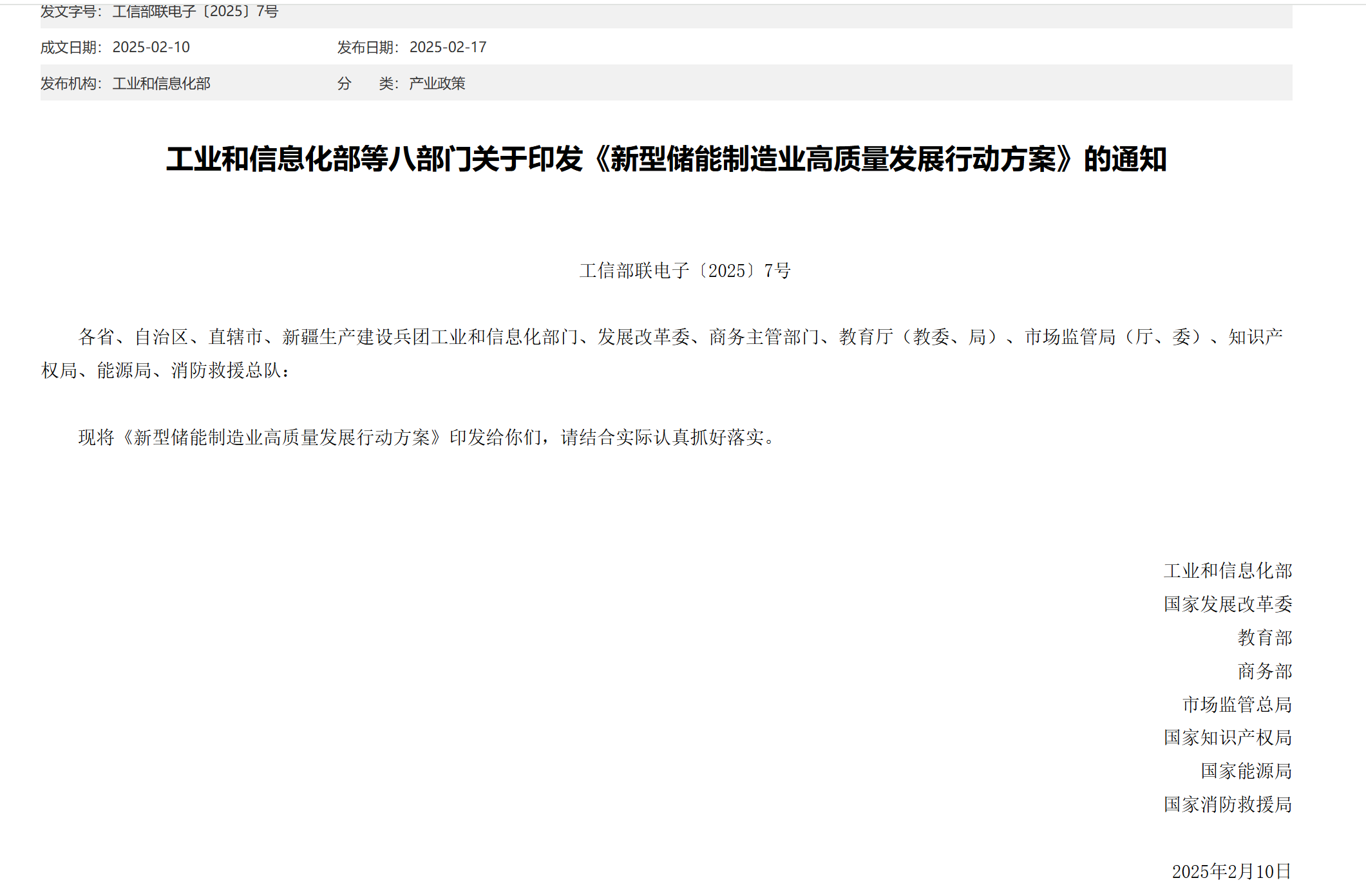
Task: Click the 教育部 signing agency
Action: (x=1266, y=638)
